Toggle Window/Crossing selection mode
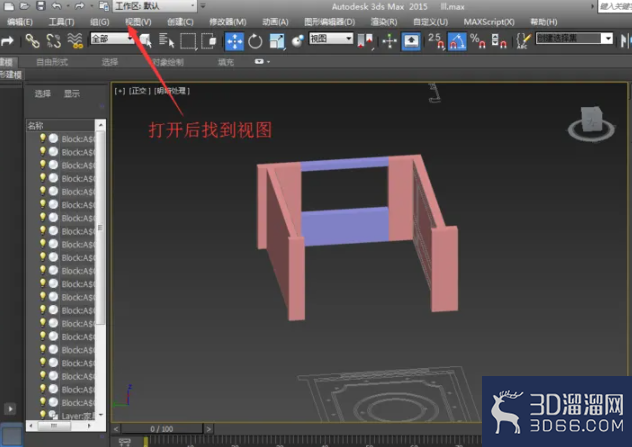 pos(209,41)
